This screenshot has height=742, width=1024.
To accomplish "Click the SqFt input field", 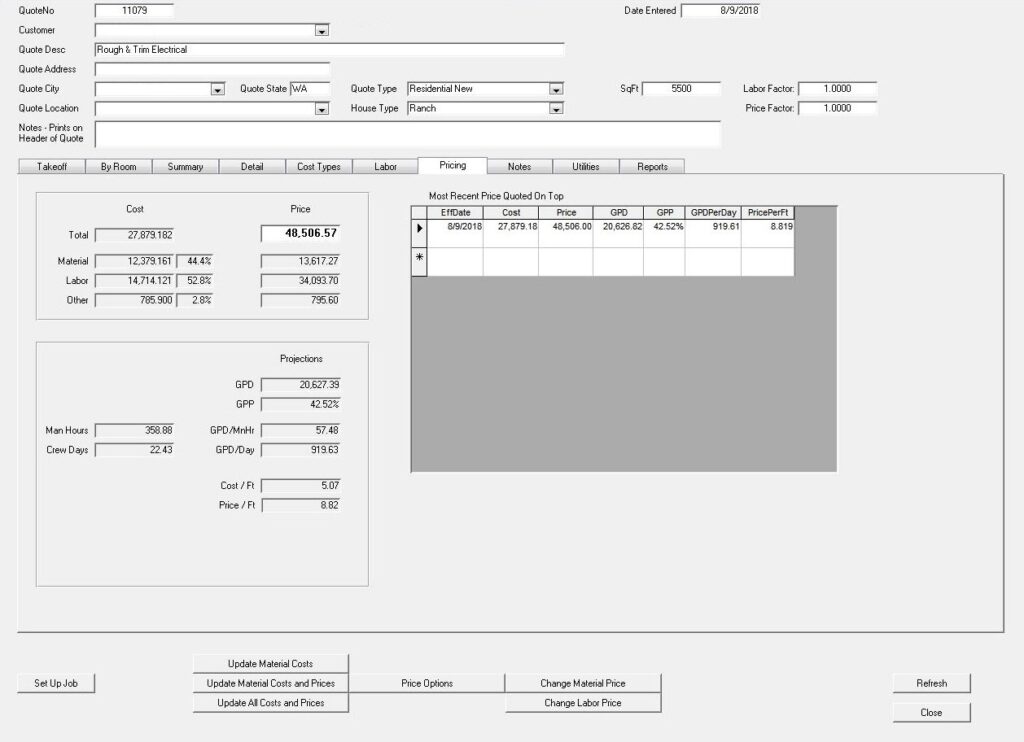I will (681, 89).
